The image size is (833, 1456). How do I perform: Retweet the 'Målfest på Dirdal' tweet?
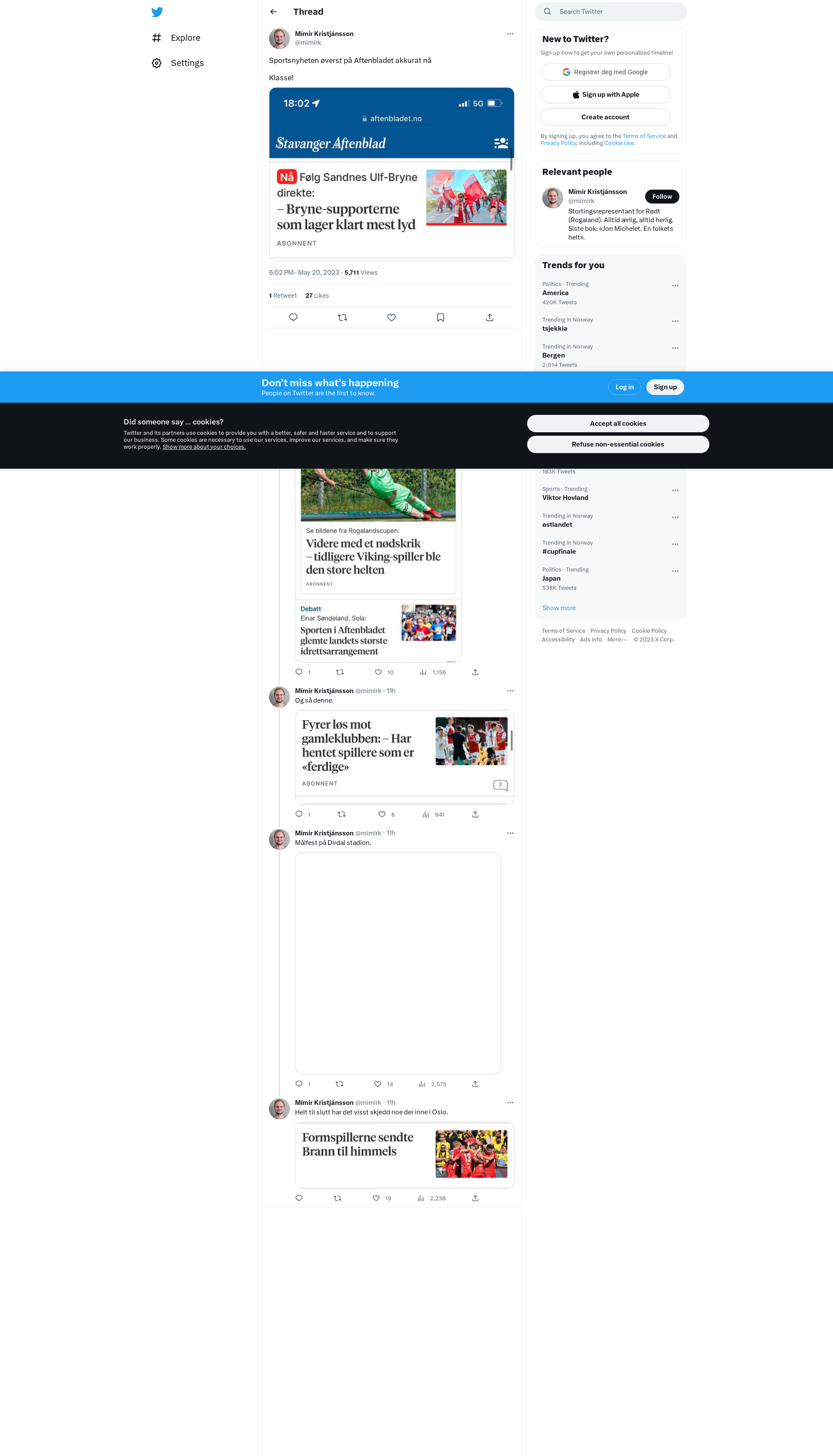(x=339, y=1084)
